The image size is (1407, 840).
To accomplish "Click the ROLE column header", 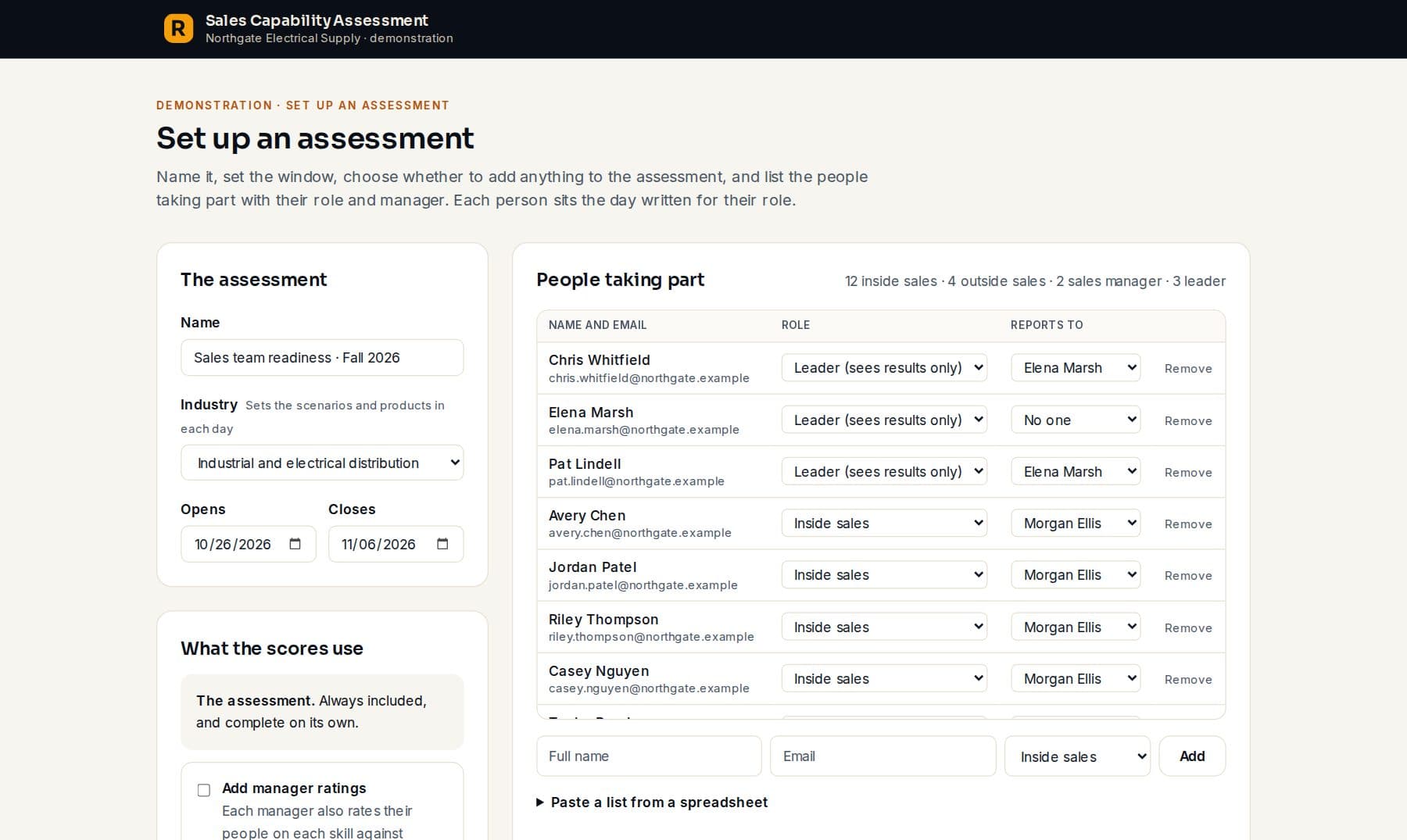I will pyautogui.click(x=796, y=325).
